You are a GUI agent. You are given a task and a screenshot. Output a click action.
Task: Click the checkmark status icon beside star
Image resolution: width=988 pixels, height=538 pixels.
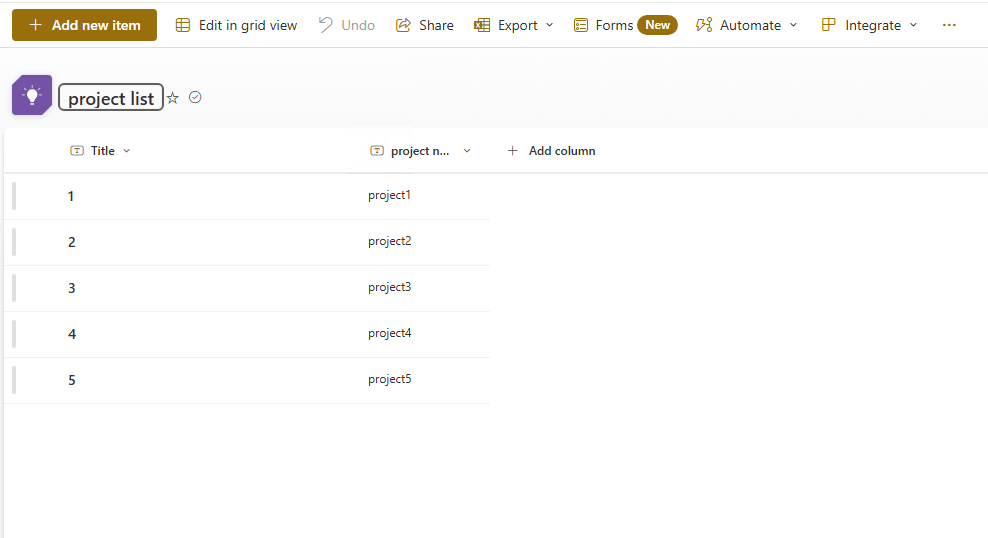[x=195, y=97]
